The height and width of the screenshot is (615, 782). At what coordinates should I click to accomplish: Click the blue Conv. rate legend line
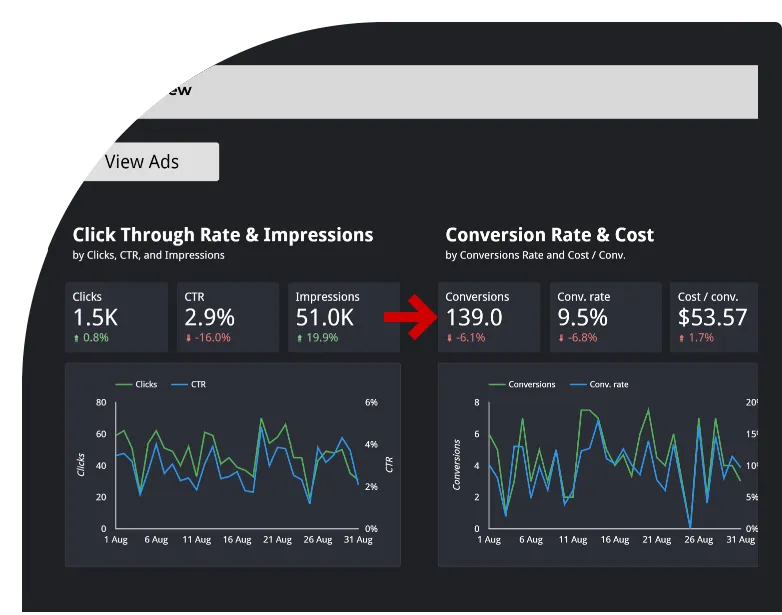(578, 384)
